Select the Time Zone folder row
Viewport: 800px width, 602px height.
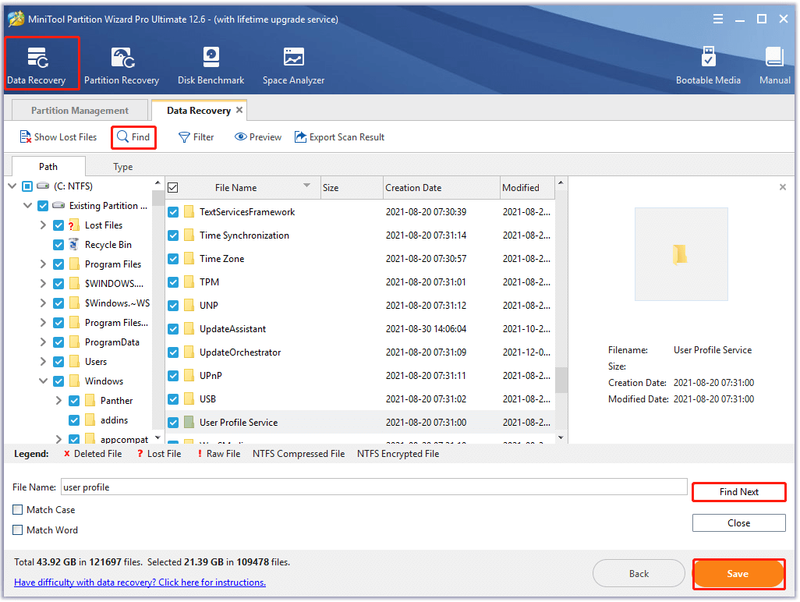click(x=360, y=259)
